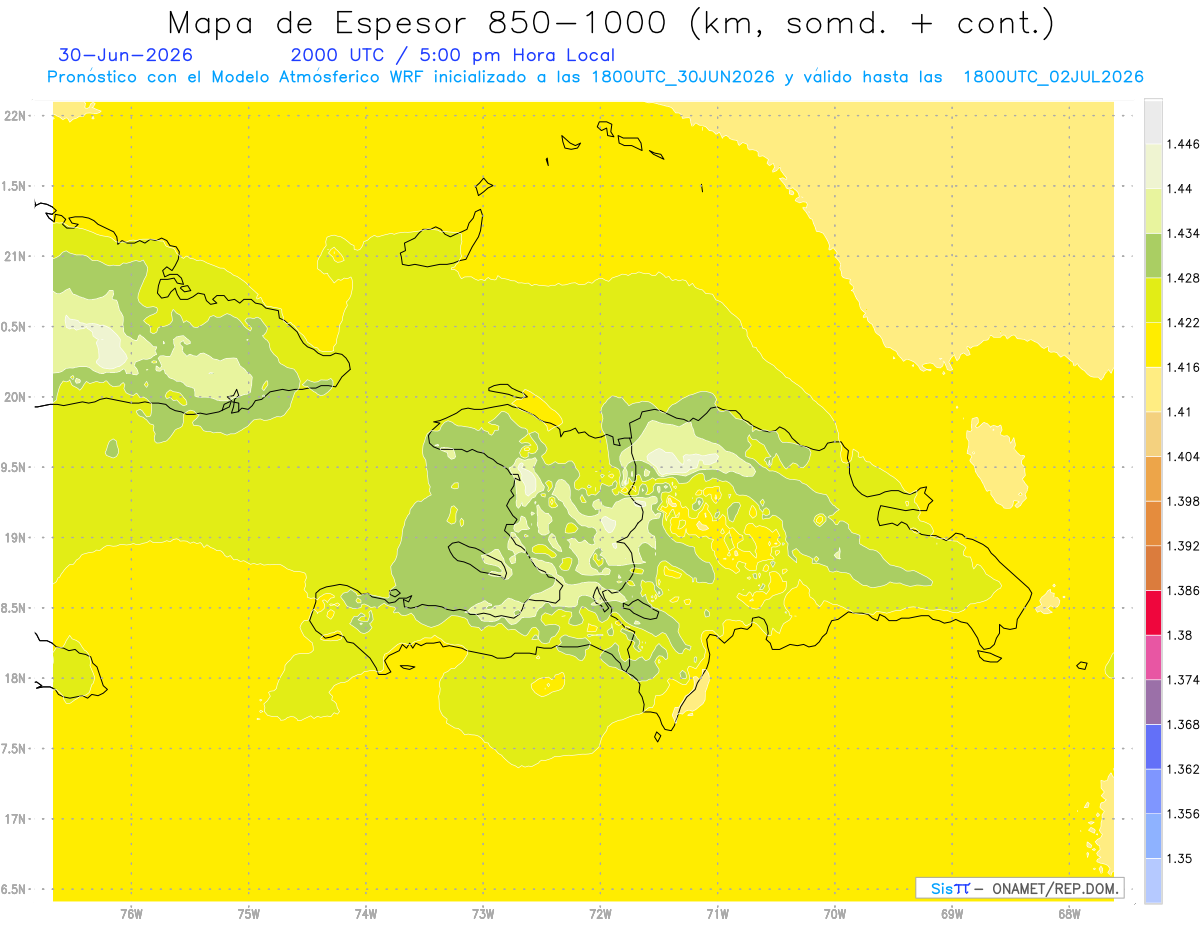The height and width of the screenshot is (927, 1200).
Task: Click latitude label '19N'
Action: pos(16,538)
